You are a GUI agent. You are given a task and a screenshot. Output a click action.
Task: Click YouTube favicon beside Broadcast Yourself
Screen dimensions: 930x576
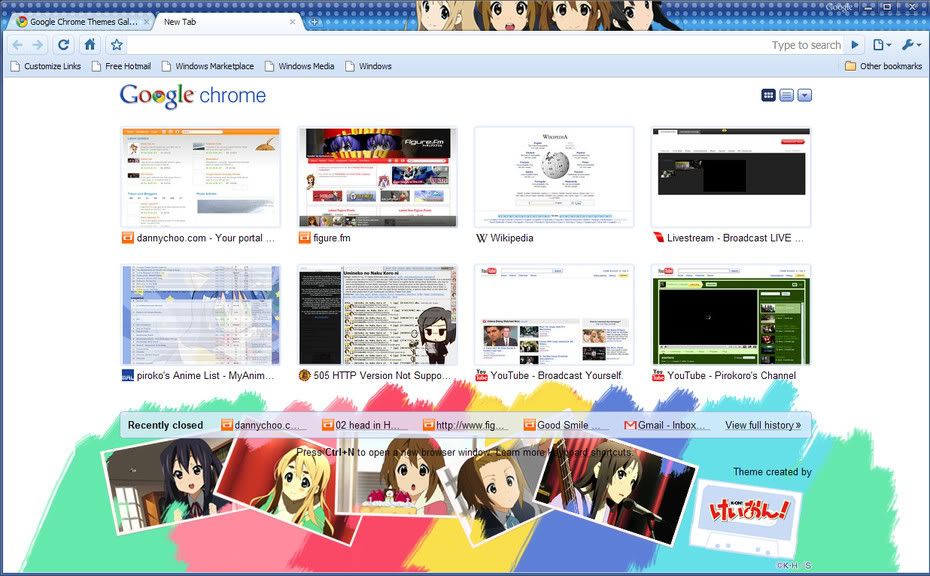point(481,375)
